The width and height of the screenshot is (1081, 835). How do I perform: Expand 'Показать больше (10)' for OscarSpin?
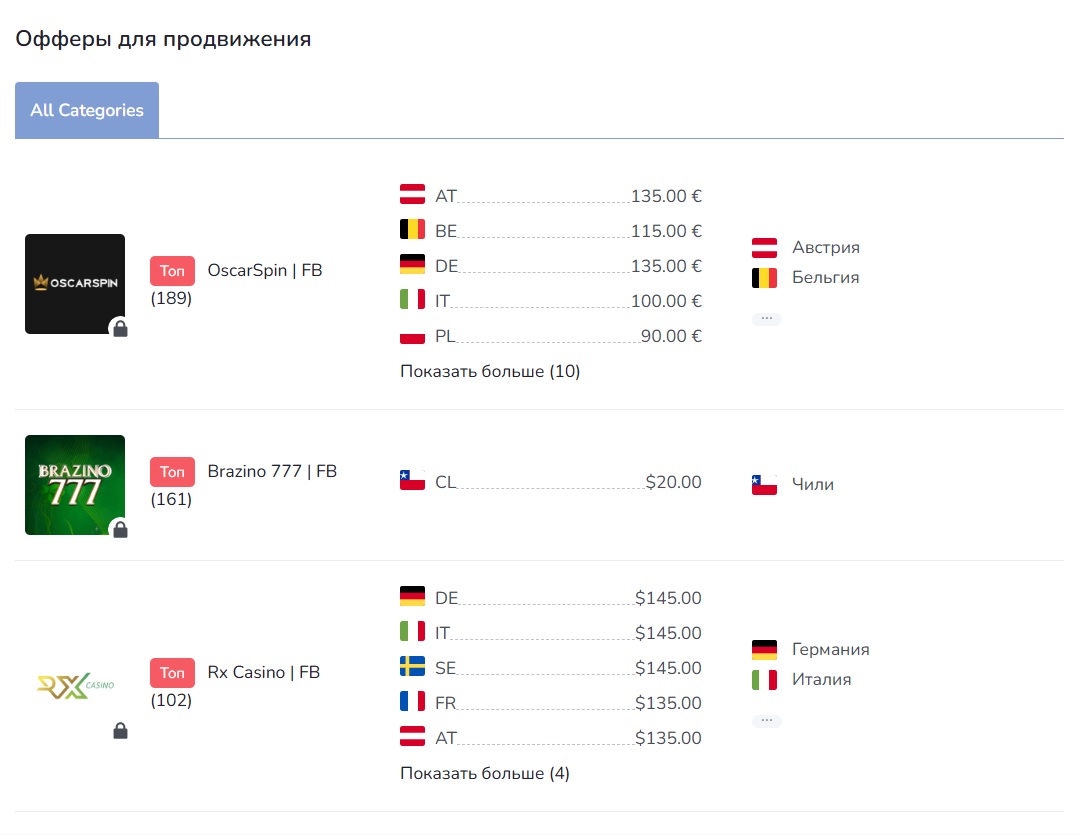tap(489, 372)
